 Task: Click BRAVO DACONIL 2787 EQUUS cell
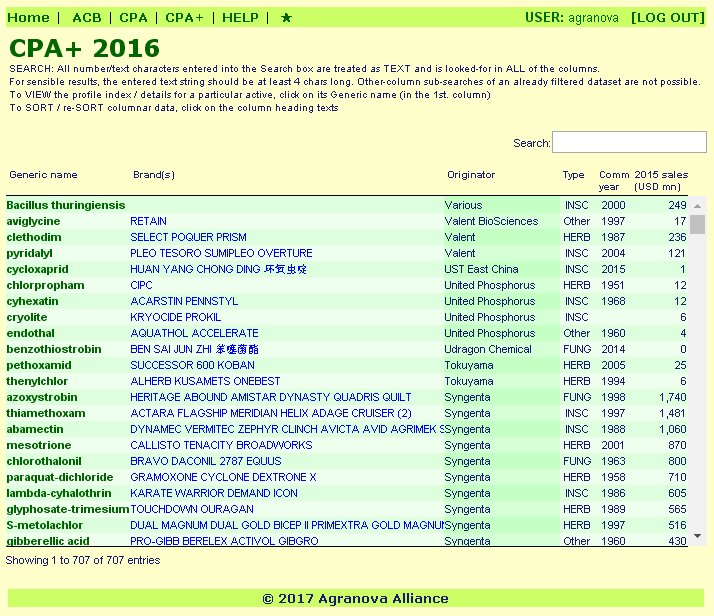pyautogui.click(x=206, y=461)
